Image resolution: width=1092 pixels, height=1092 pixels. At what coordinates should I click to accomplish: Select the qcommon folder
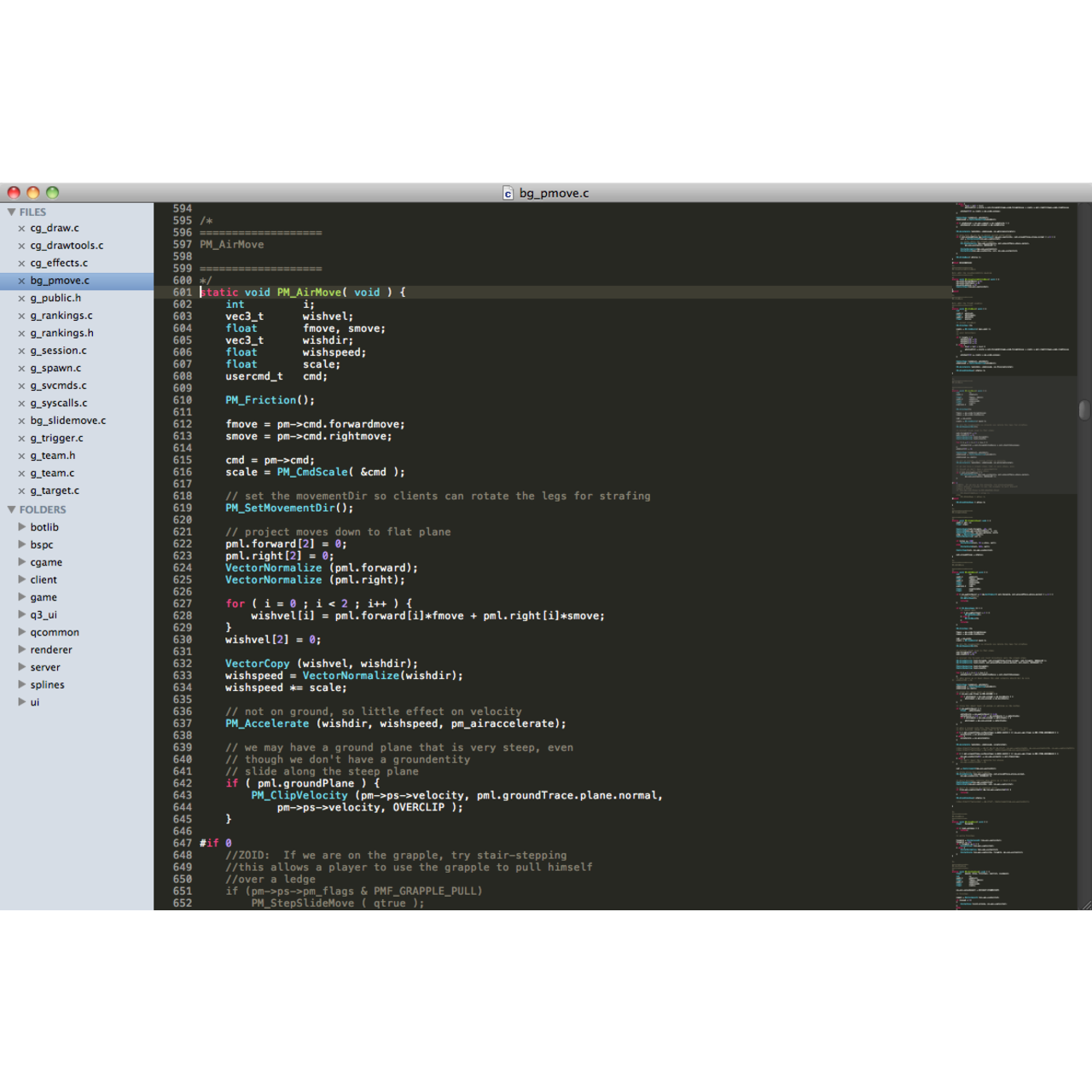coord(55,633)
